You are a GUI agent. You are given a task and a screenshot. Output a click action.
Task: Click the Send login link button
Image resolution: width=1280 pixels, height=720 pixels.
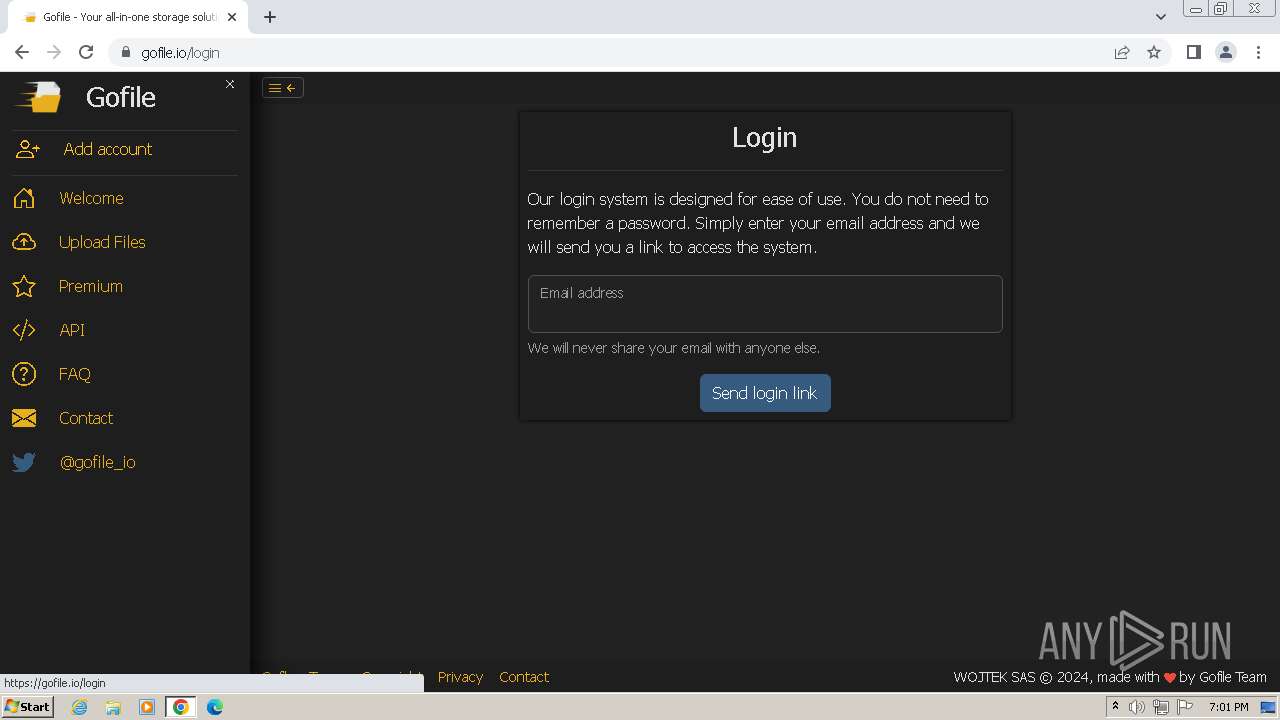tap(765, 393)
